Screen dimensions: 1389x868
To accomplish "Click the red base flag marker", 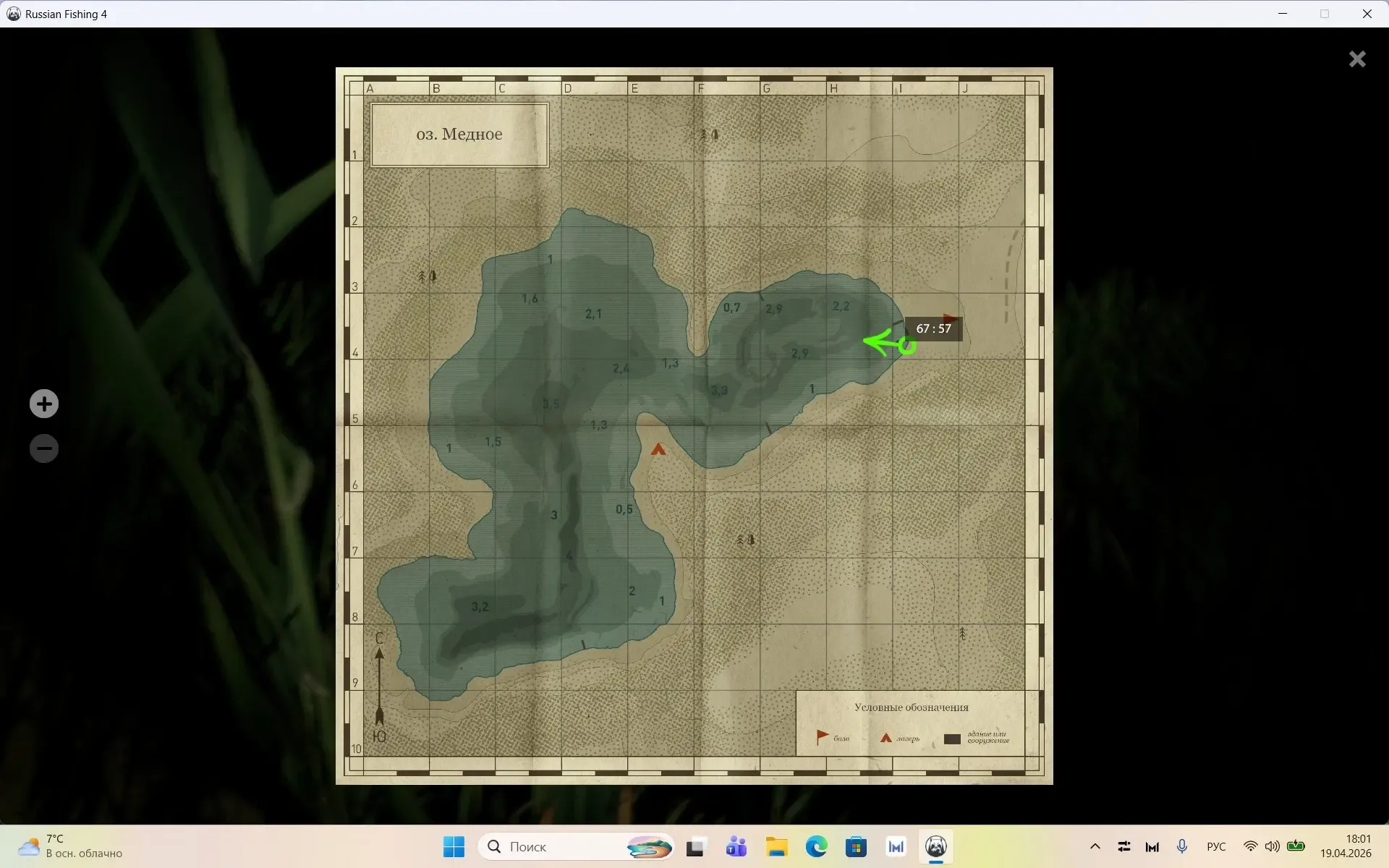I will 951,318.
